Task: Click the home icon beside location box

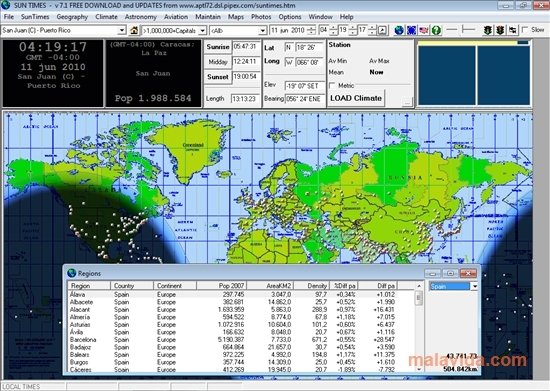Action: (x=134, y=31)
